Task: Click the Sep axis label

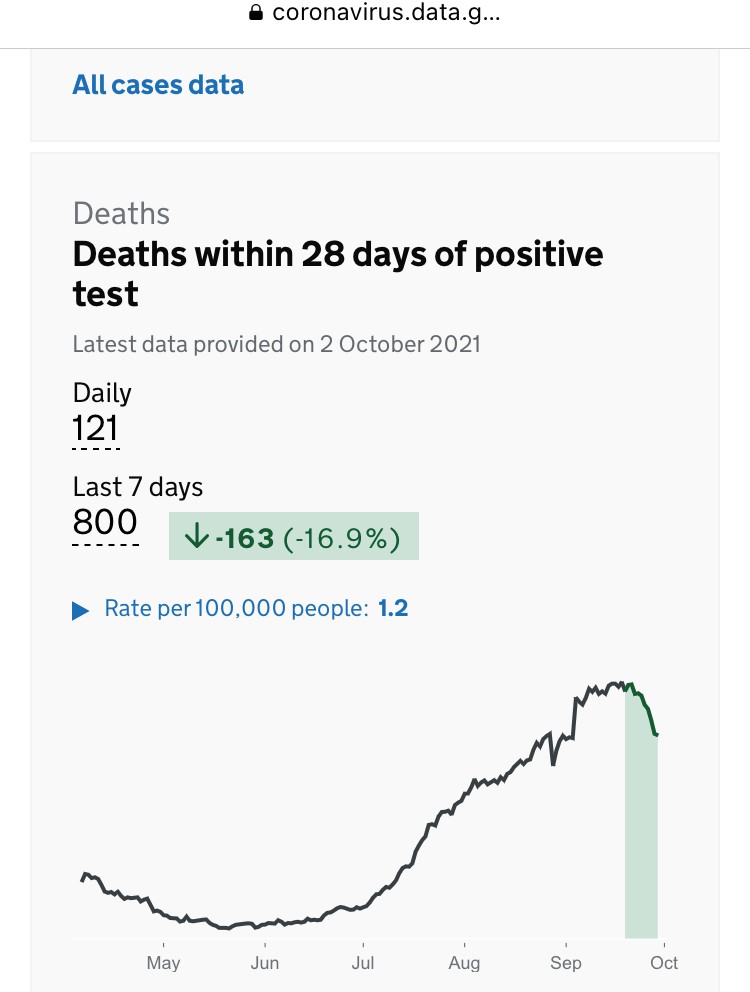Action: (x=566, y=963)
